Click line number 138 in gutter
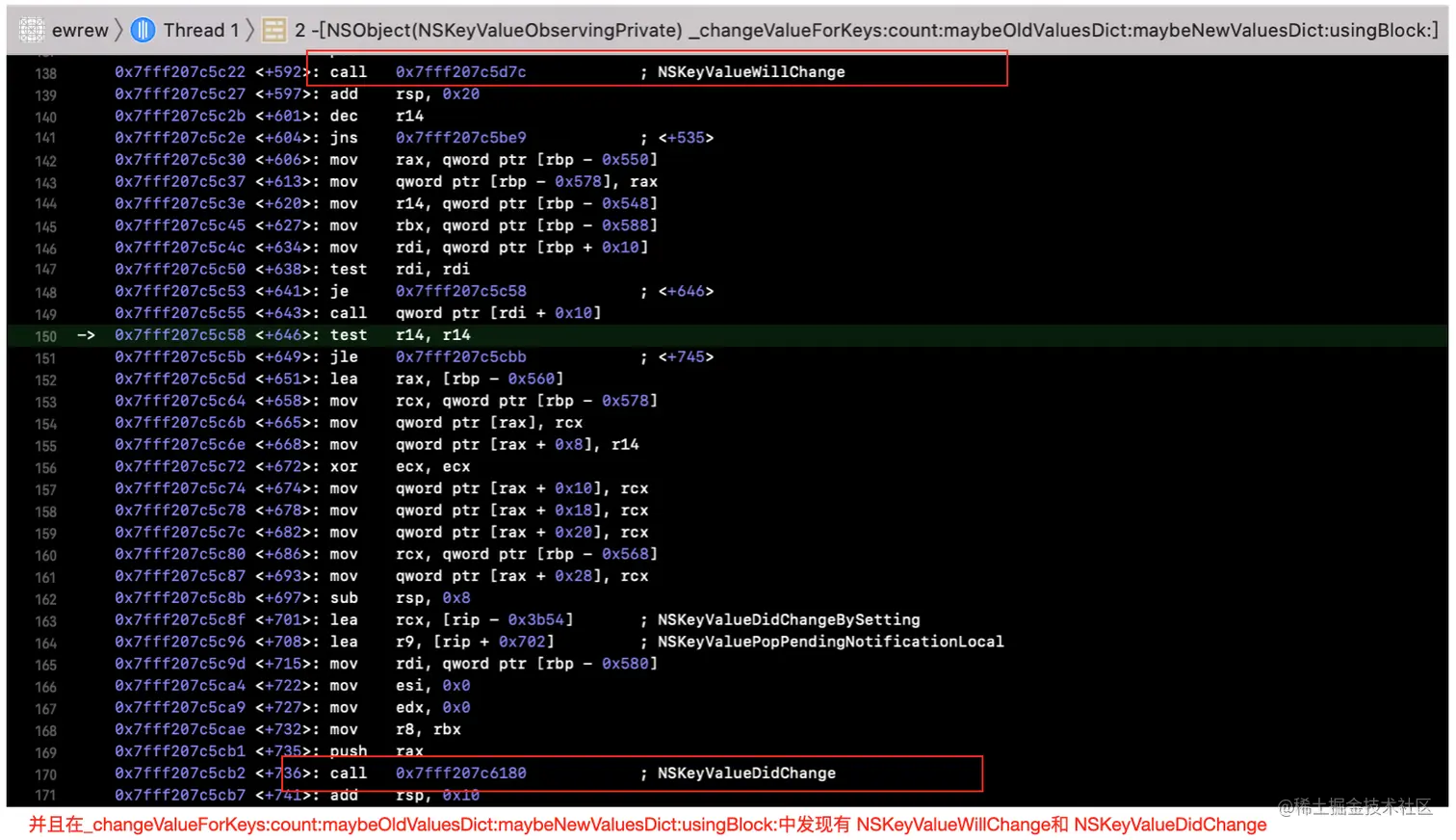Screen dimensions: 1456x840 point(45,73)
